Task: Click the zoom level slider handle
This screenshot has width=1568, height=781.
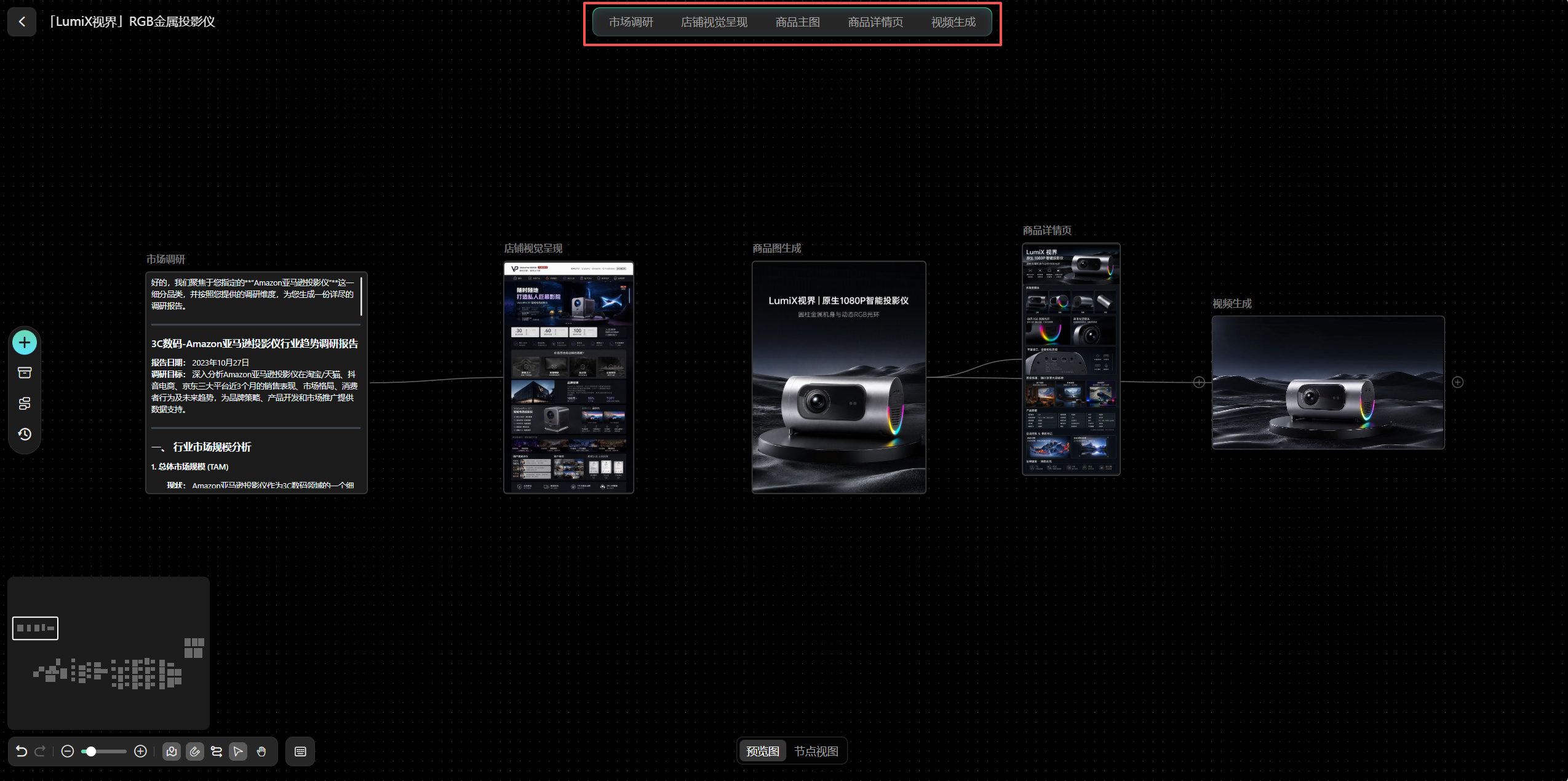Action: (91, 751)
